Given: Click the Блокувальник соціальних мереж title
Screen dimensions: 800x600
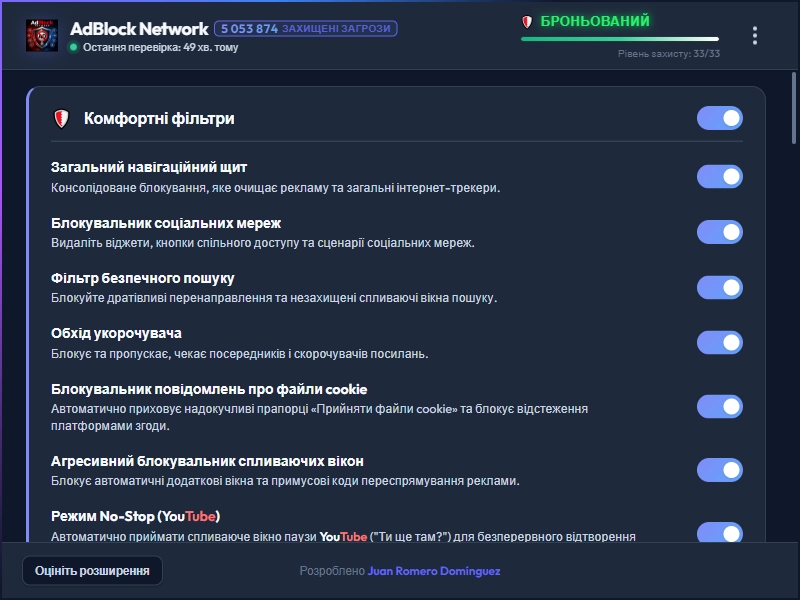Looking at the screenshot, I should pos(166,223).
